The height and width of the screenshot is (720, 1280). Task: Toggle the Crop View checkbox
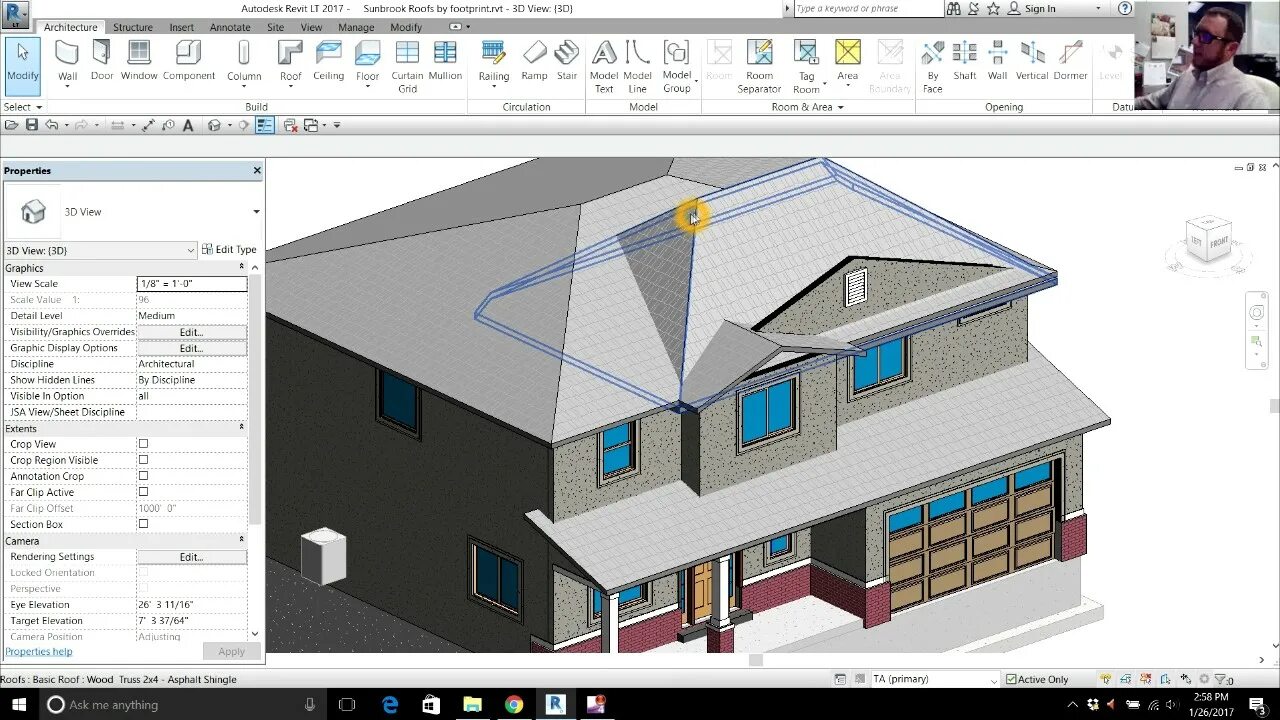pos(143,444)
